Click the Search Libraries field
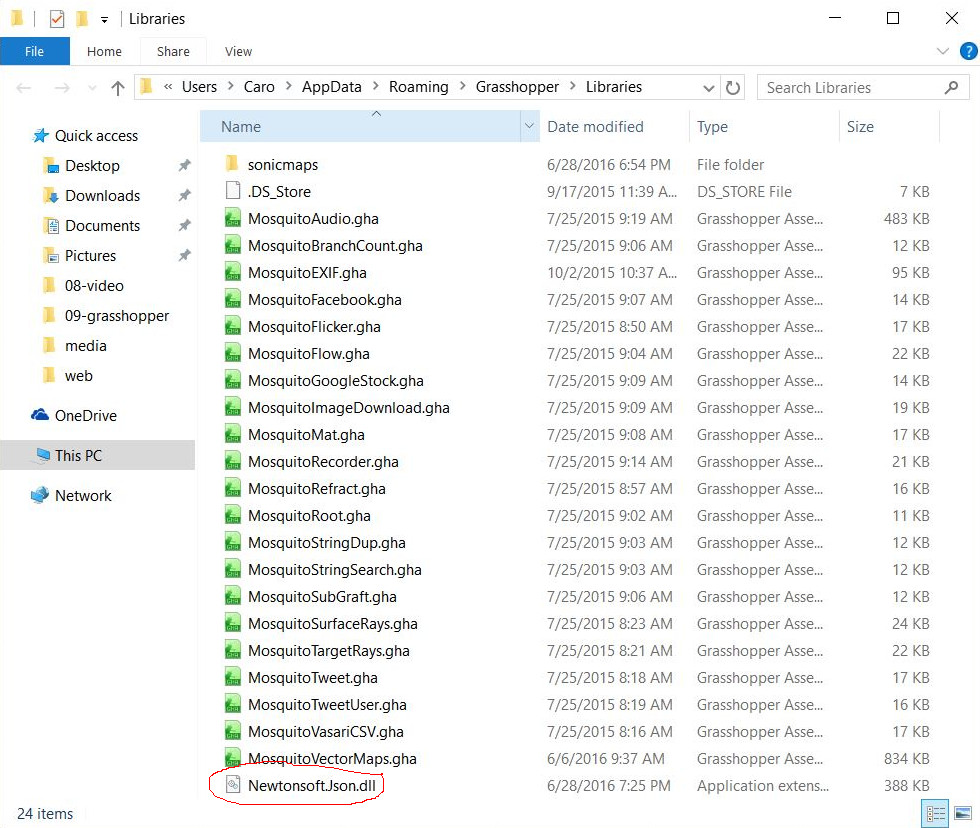980x828 pixels. (x=862, y=87)
